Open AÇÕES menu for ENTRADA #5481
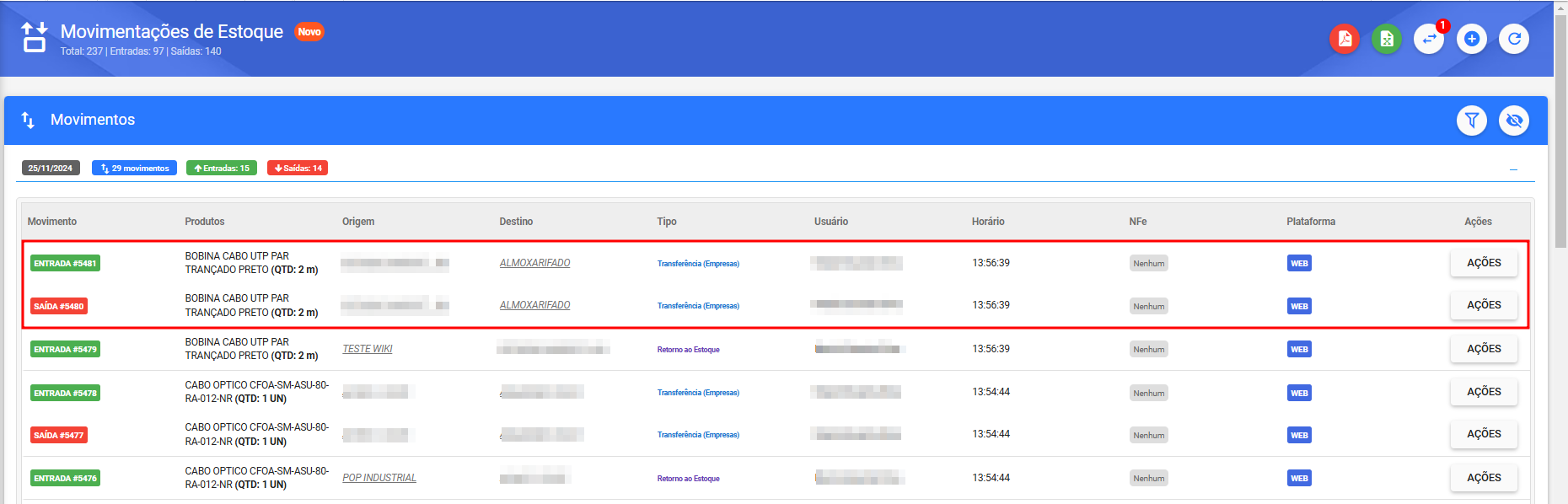The image size is (1568, 504). (x=1483, y=263)
